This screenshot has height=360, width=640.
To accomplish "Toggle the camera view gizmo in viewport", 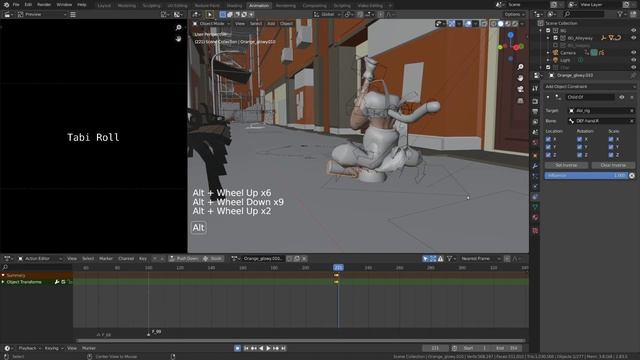I will click(520, 89).
